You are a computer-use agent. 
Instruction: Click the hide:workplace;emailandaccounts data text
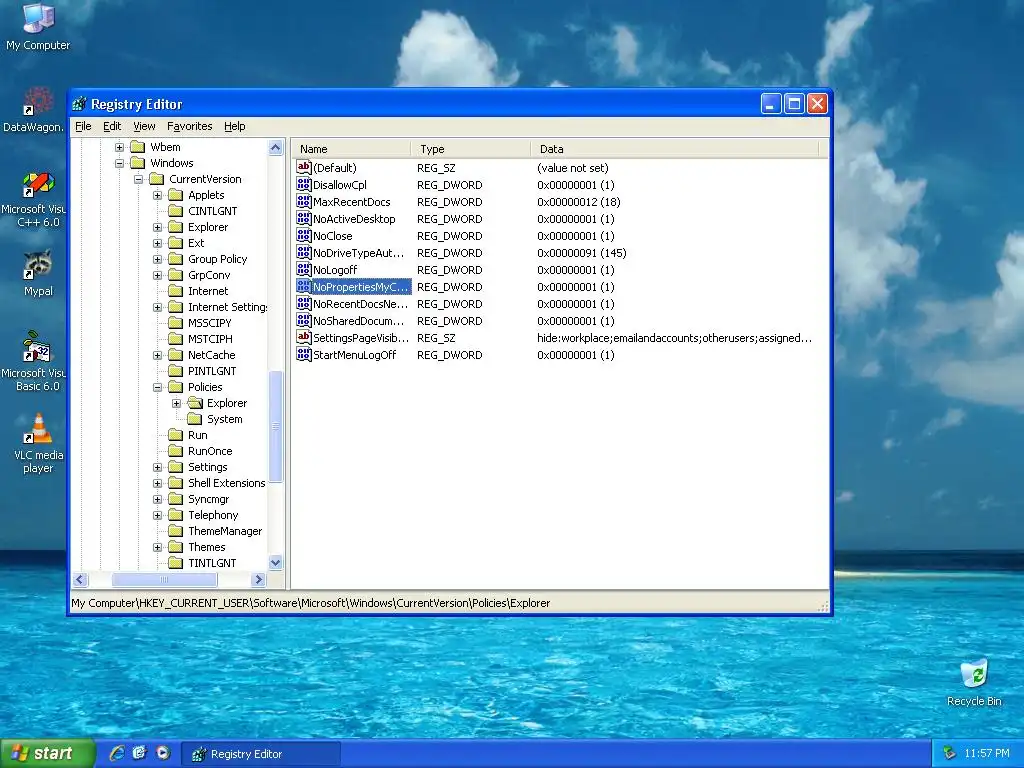click(674, 338)
